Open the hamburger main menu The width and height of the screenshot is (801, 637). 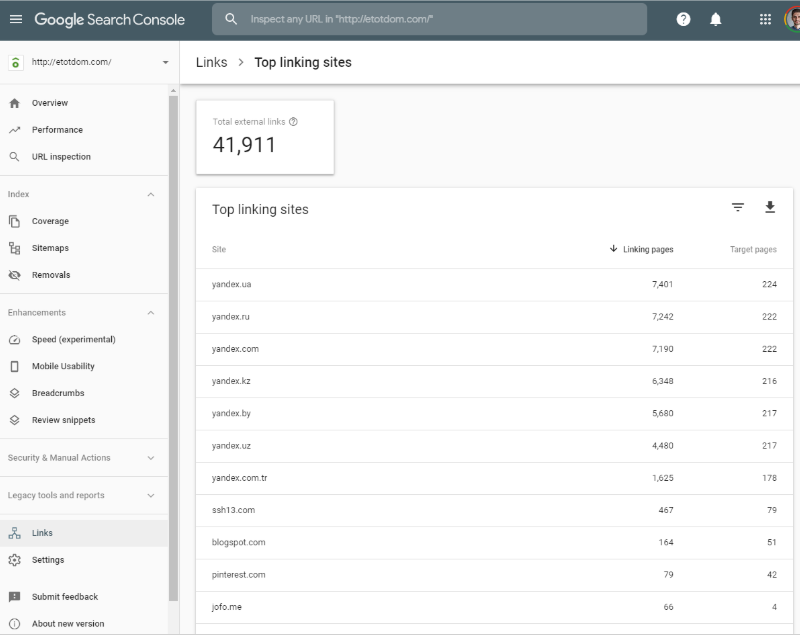16,19
